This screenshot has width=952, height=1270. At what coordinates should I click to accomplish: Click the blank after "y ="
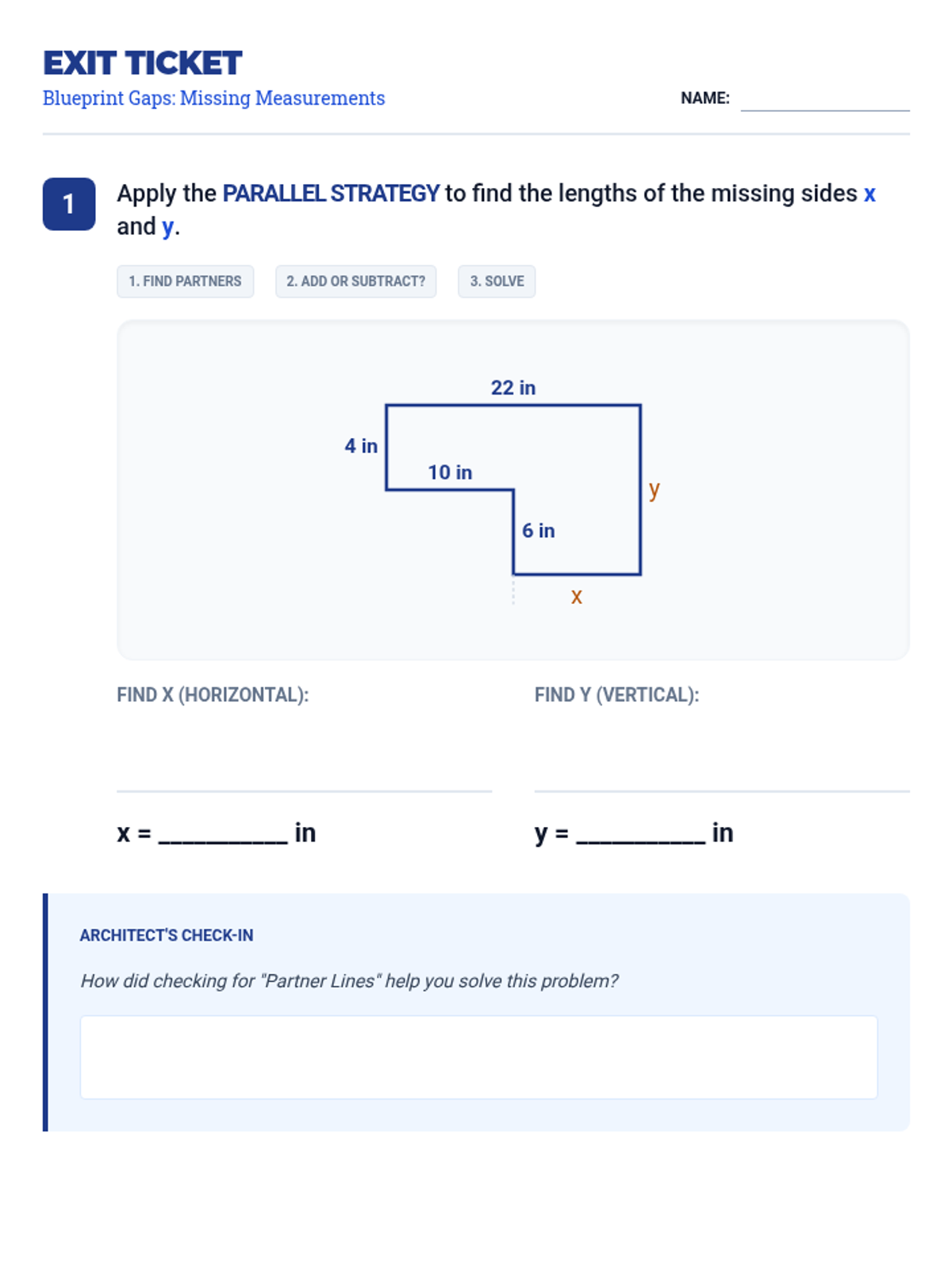[x=640, y=833]
